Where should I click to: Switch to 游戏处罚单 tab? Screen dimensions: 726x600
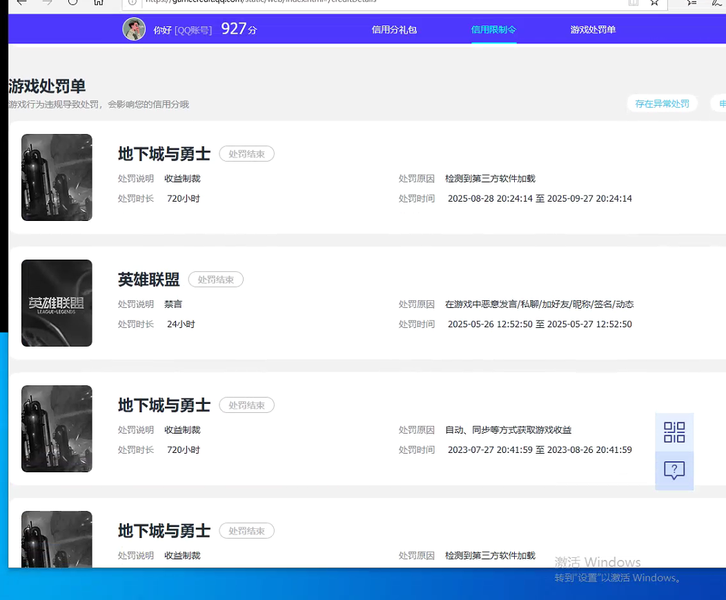(593, 30)
